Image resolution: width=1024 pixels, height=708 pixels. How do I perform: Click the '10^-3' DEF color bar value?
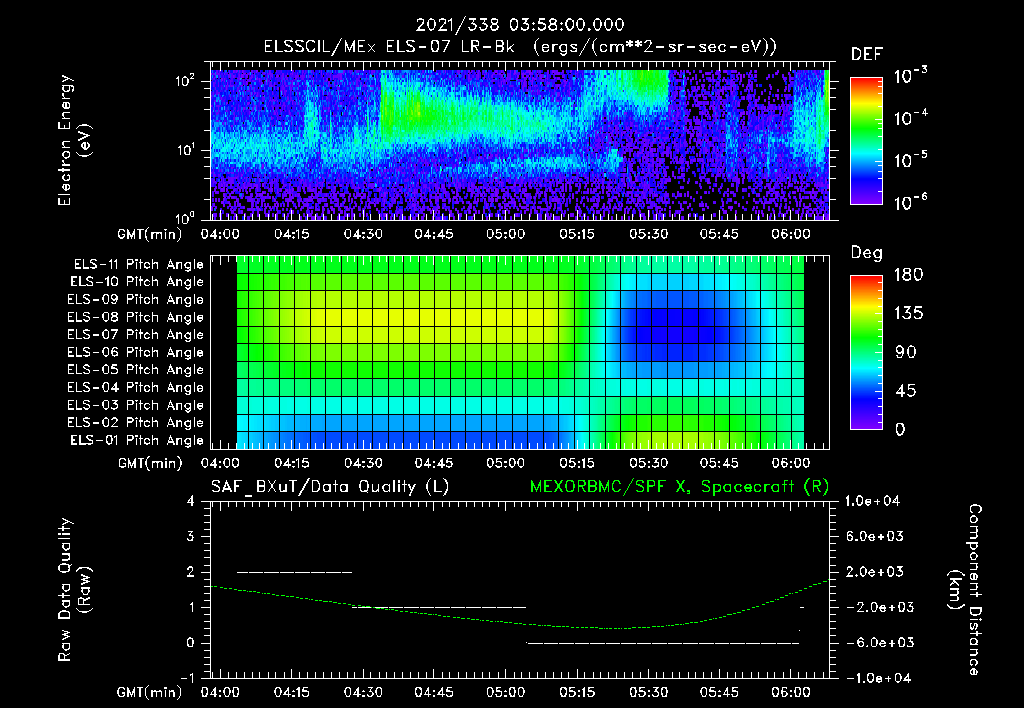point(910,76)
